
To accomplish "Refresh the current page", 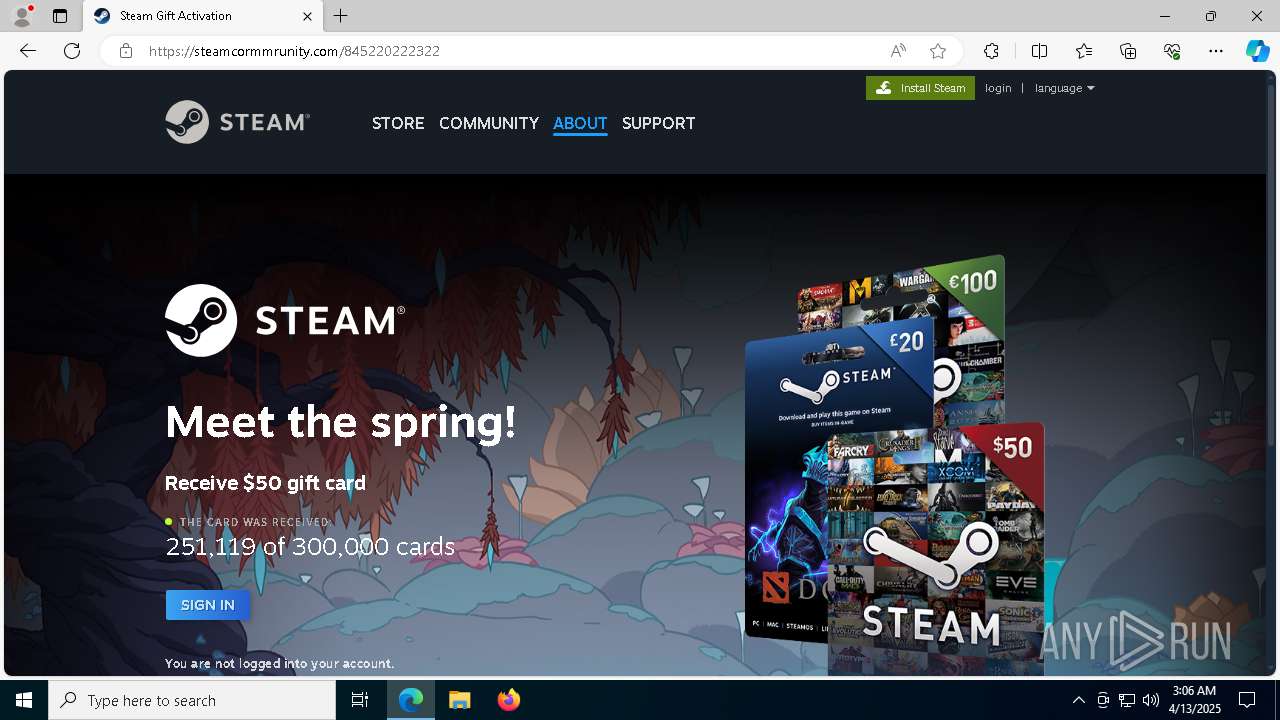I will tap(72, 51).
